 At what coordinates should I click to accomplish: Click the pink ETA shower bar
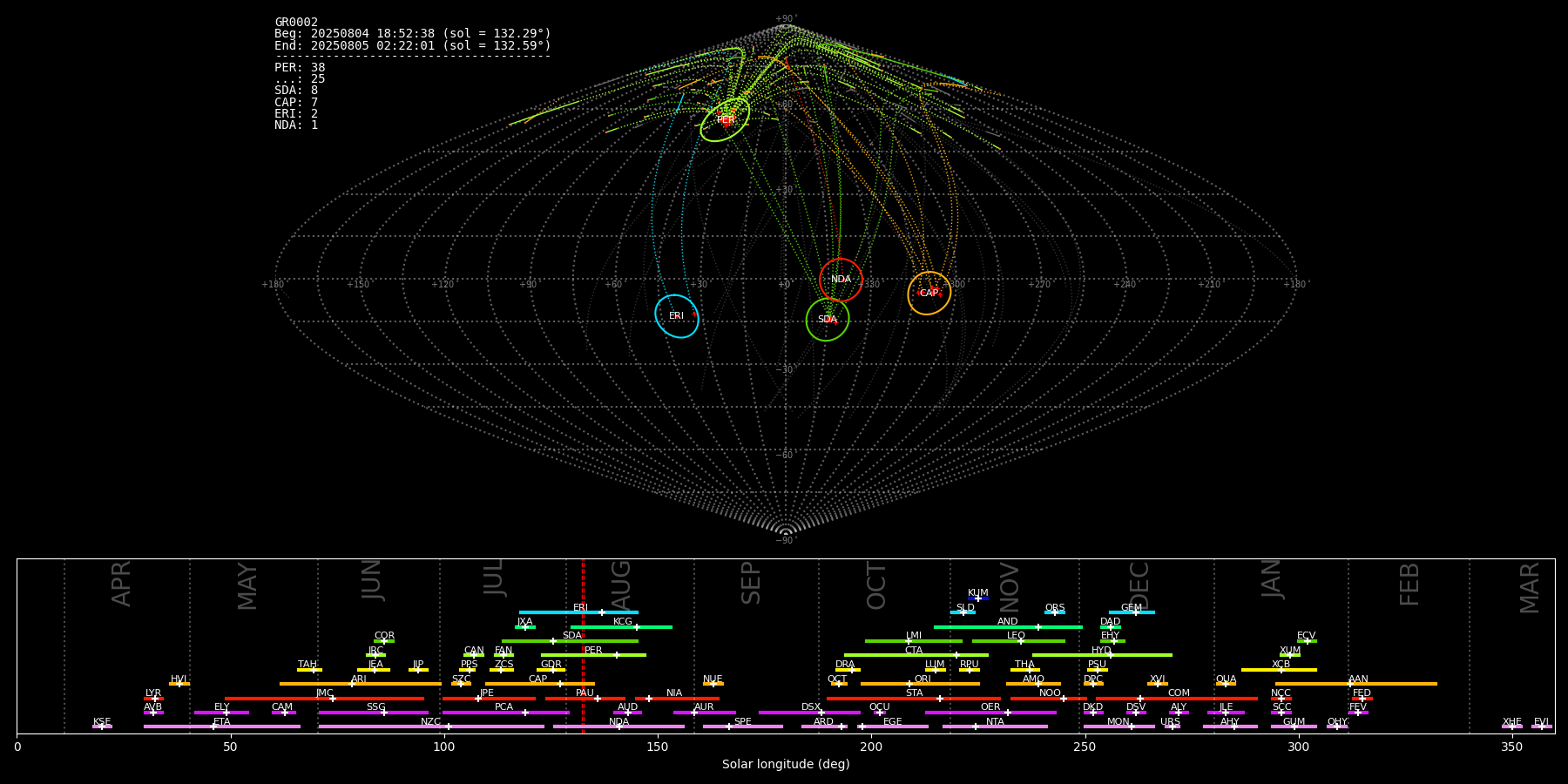point(222,727)
